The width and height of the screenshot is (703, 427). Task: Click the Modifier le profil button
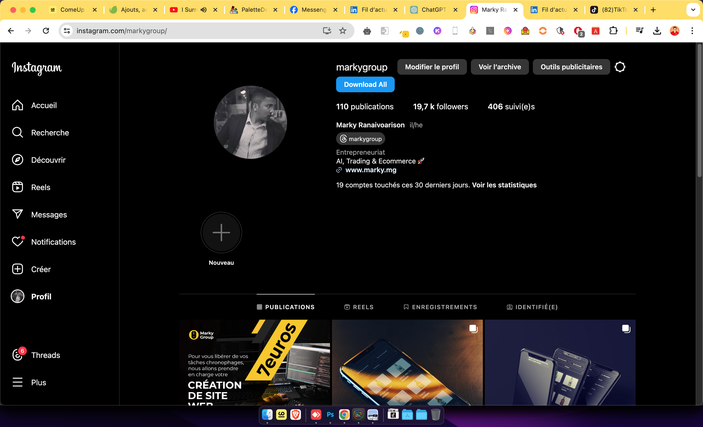pyautogui.click(x=432, y=67)
